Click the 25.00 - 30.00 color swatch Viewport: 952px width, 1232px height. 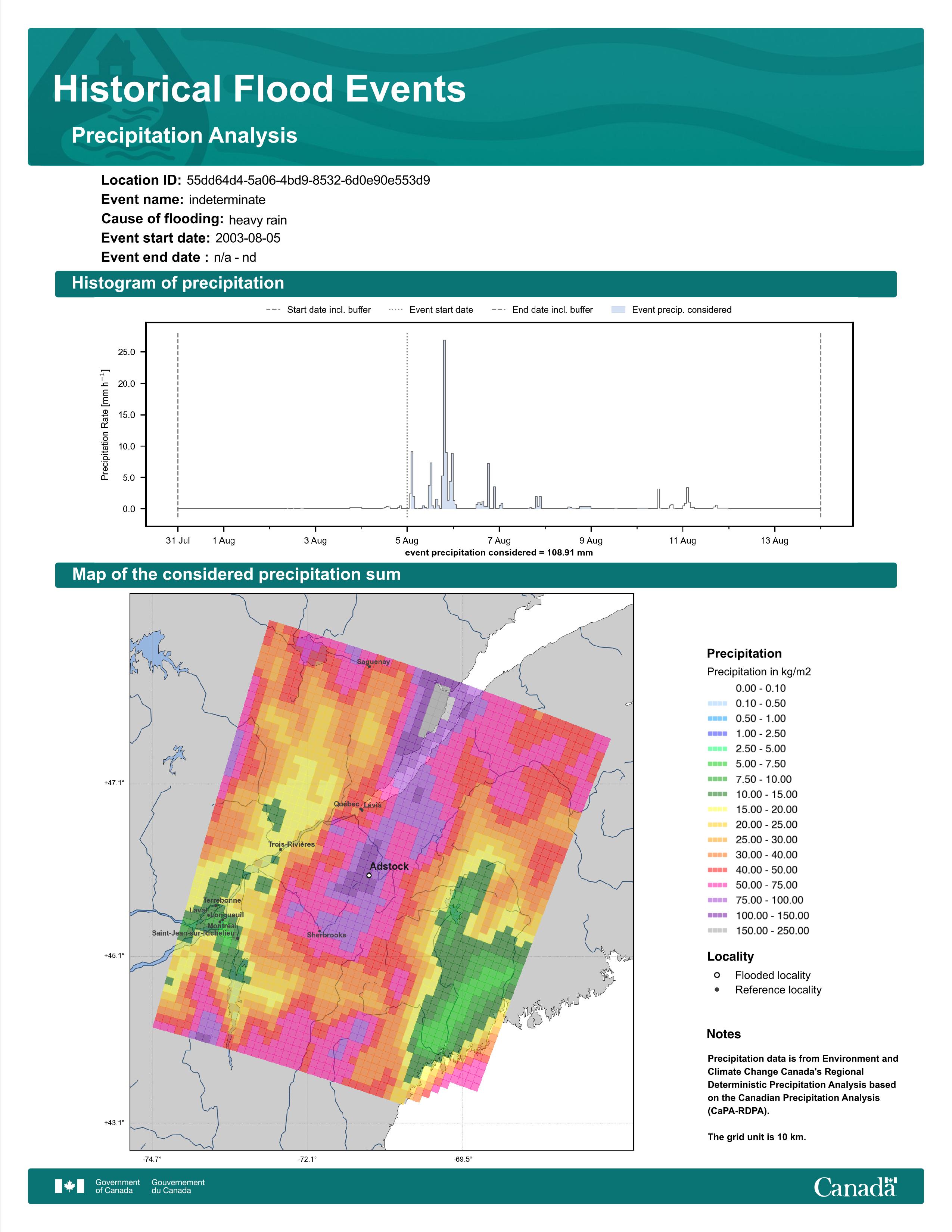coord(718,840)
